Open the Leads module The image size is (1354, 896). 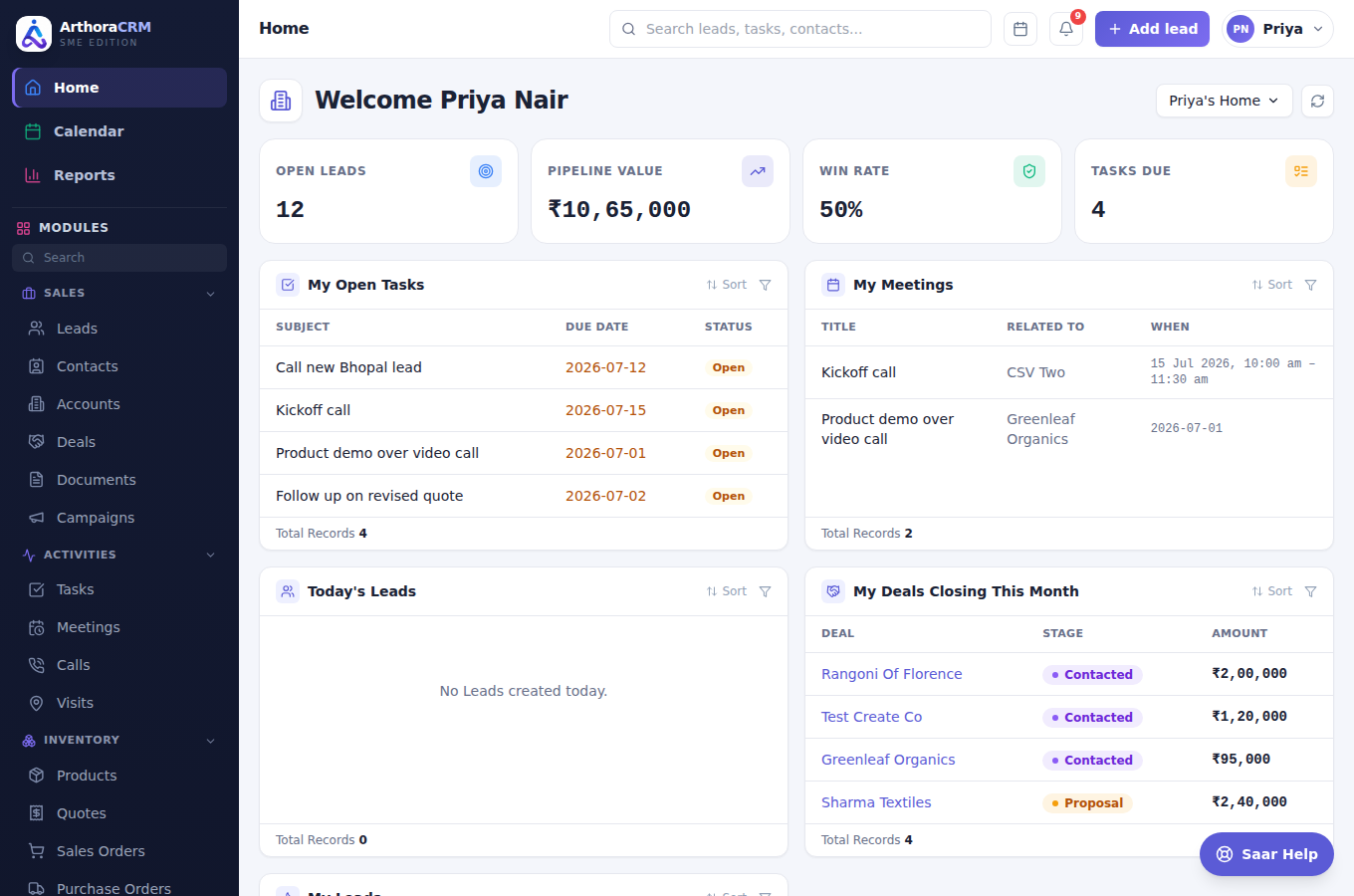tap(119, 329)
